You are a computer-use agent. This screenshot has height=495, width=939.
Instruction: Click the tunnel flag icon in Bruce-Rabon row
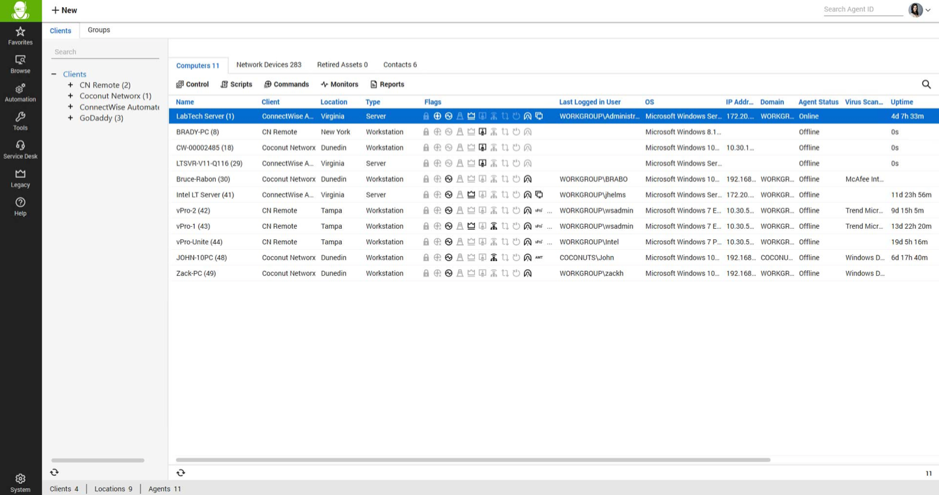coord(528,179)
